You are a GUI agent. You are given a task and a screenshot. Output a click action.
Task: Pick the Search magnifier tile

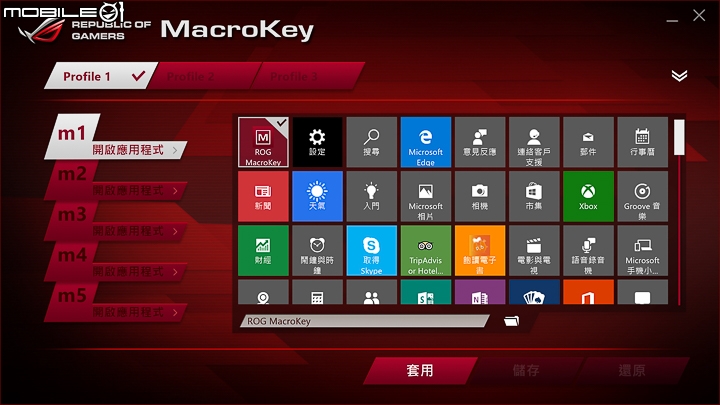click(371, 142)
